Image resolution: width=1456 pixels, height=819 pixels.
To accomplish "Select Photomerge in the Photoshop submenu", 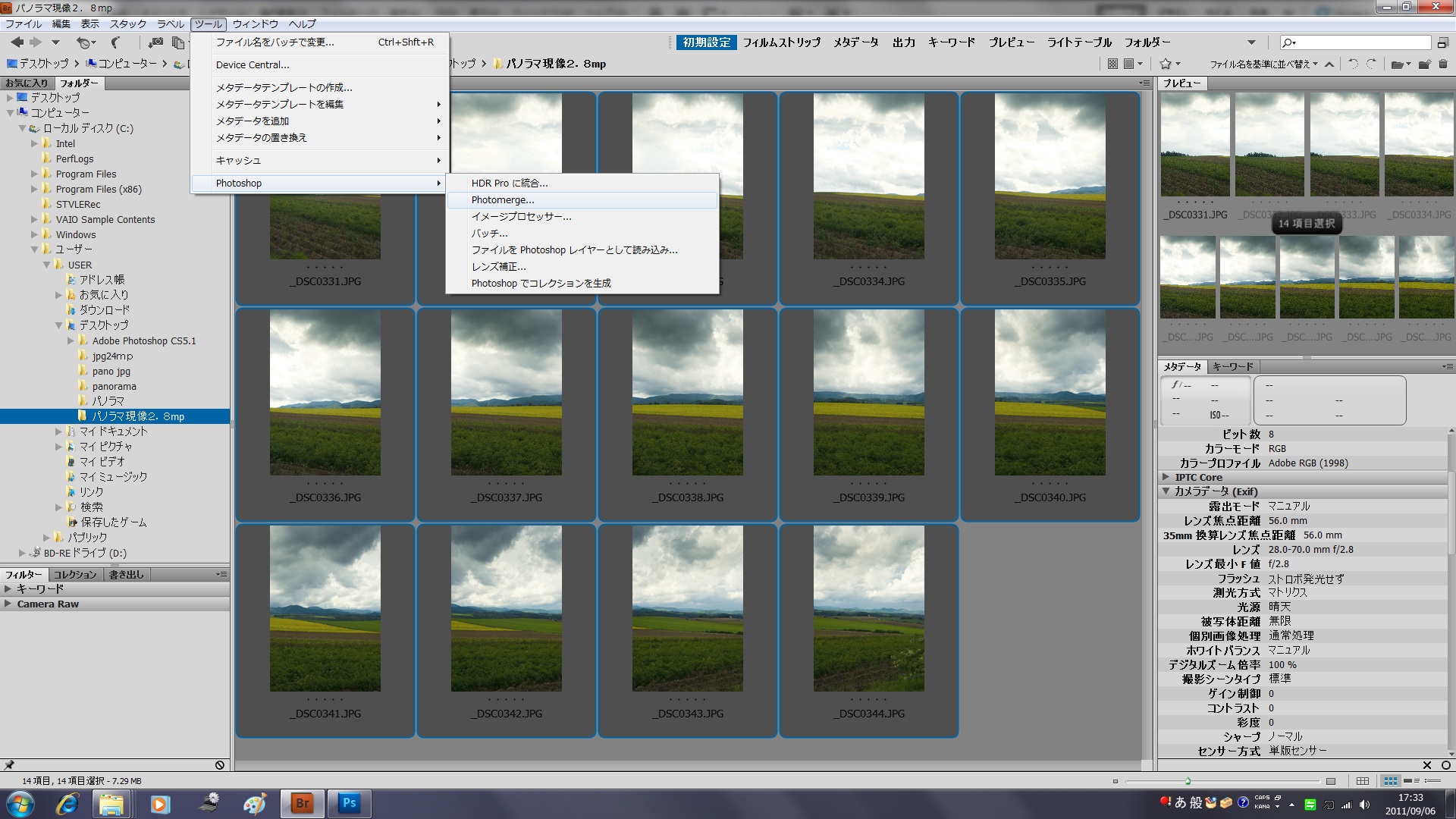I will tap(503, 200).
